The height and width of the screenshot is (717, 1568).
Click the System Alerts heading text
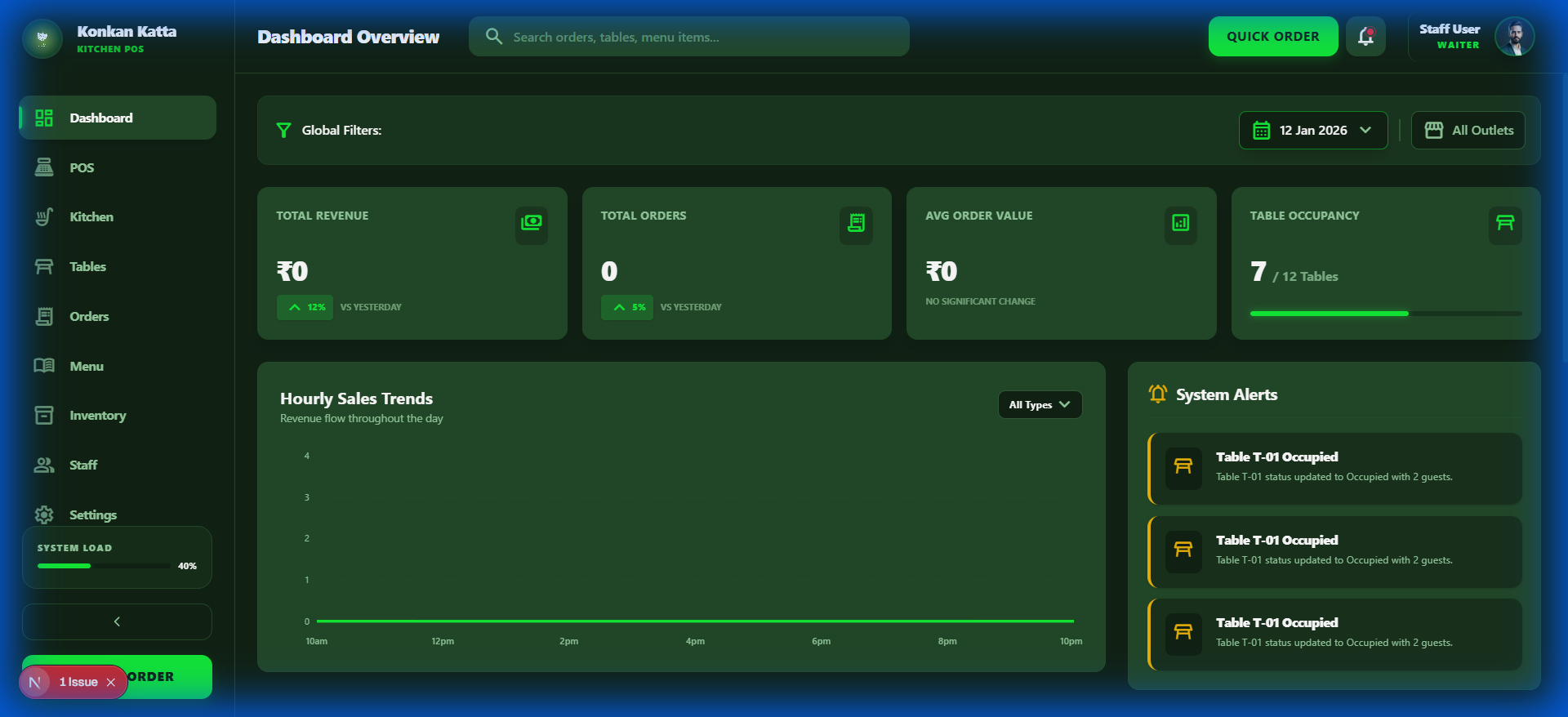[1227, 395]
